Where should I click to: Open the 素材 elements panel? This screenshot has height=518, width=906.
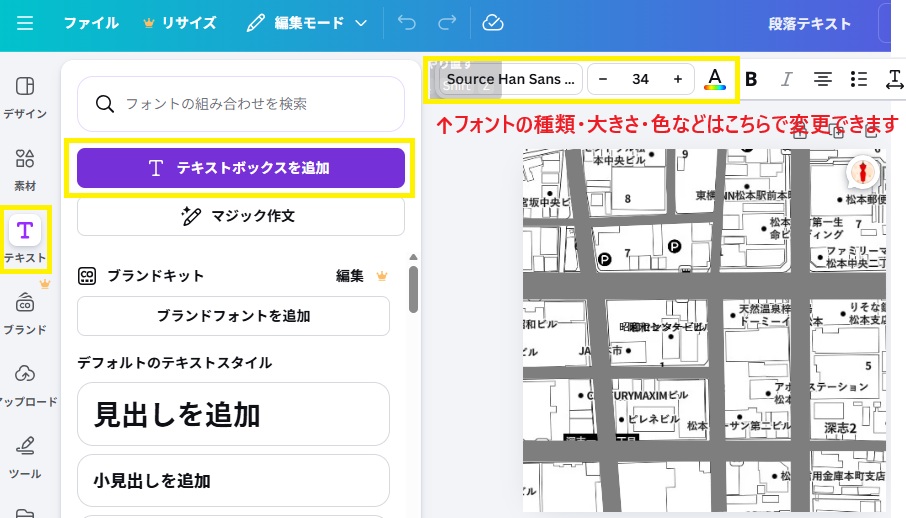click(25, 168)
